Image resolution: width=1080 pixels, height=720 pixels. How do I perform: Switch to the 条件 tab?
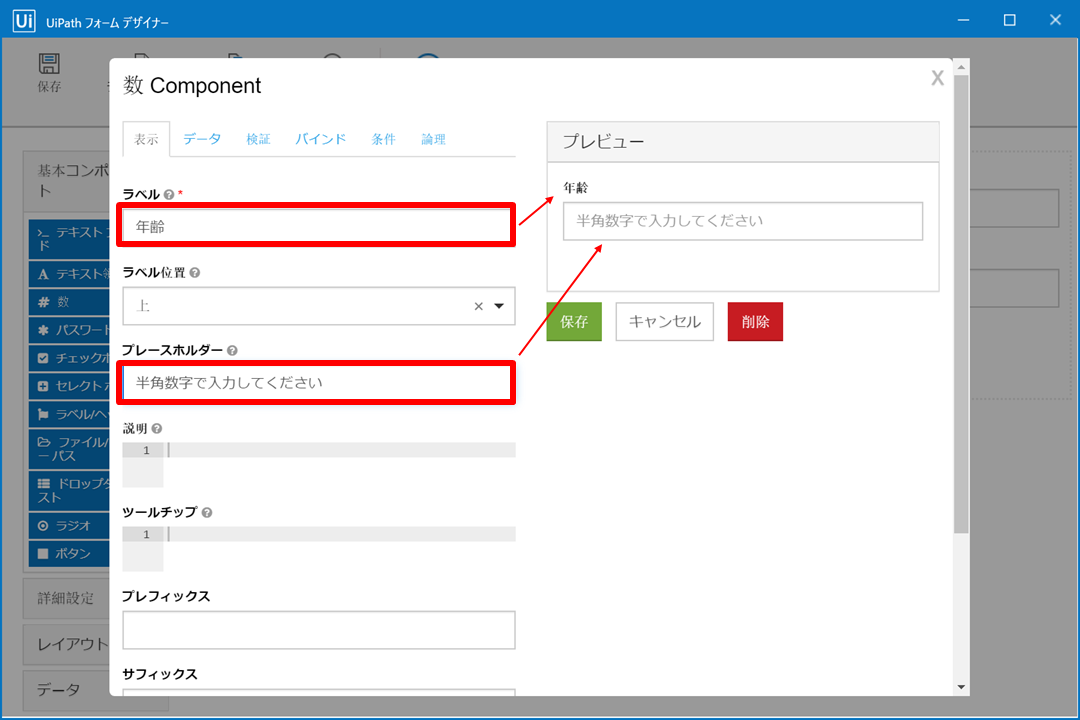coord(384,139)
